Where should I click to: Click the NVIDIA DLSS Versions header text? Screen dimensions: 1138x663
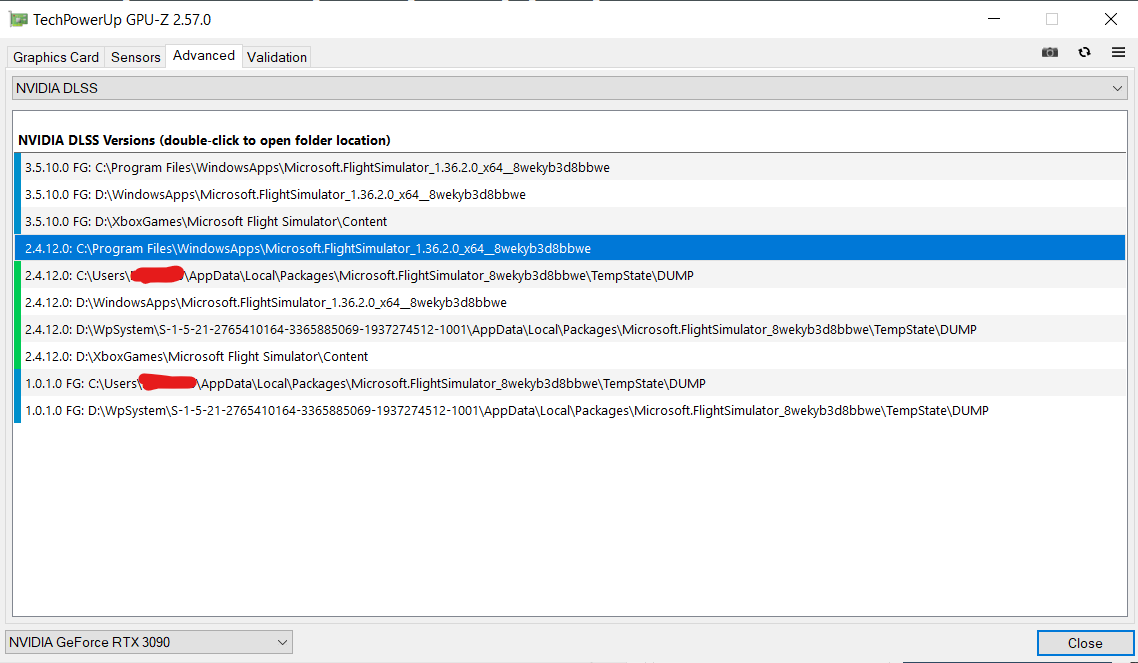[x=204, y=140]
